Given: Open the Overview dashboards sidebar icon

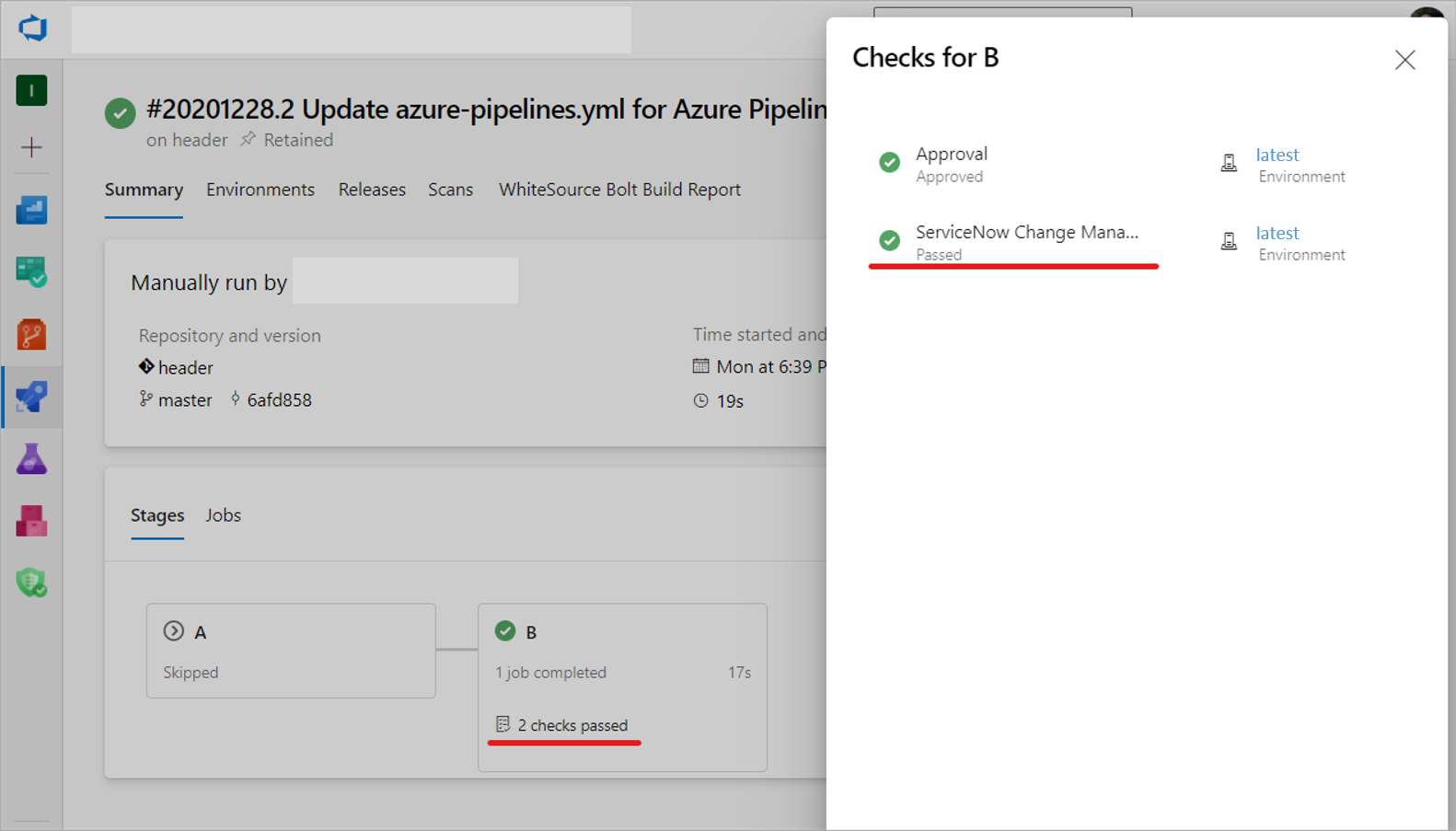Looking at the screenshot, I should 31,211.
